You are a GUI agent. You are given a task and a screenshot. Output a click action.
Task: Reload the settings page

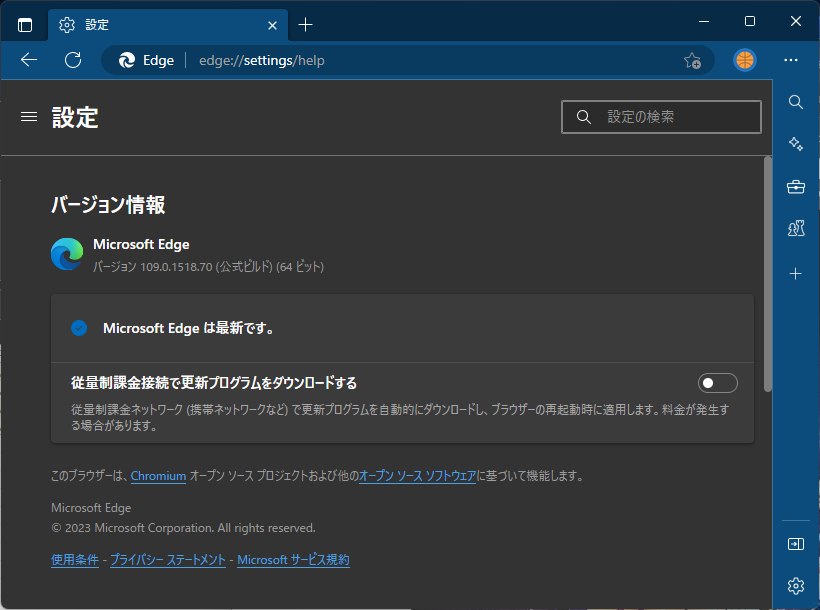coord(72,60)
